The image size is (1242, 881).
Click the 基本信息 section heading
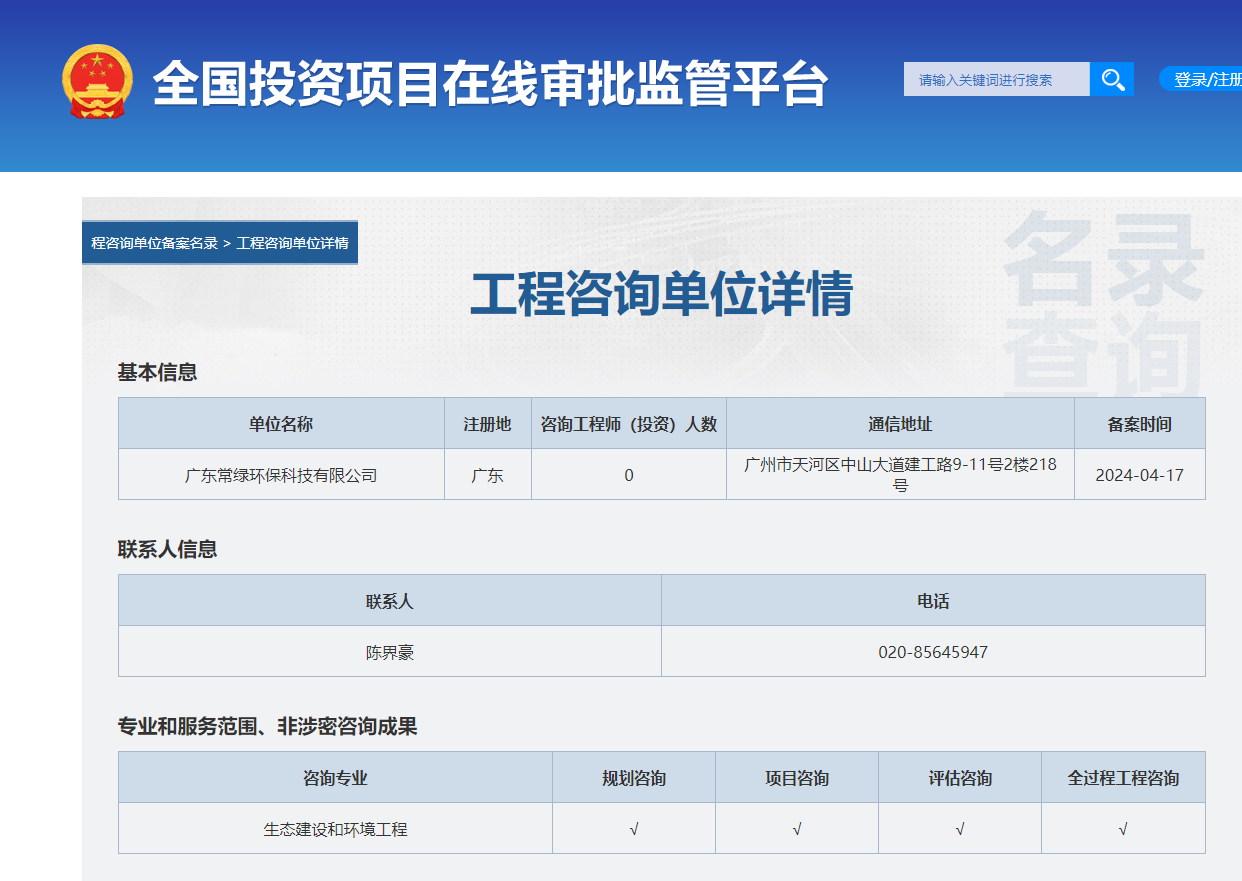pos(157,372)
